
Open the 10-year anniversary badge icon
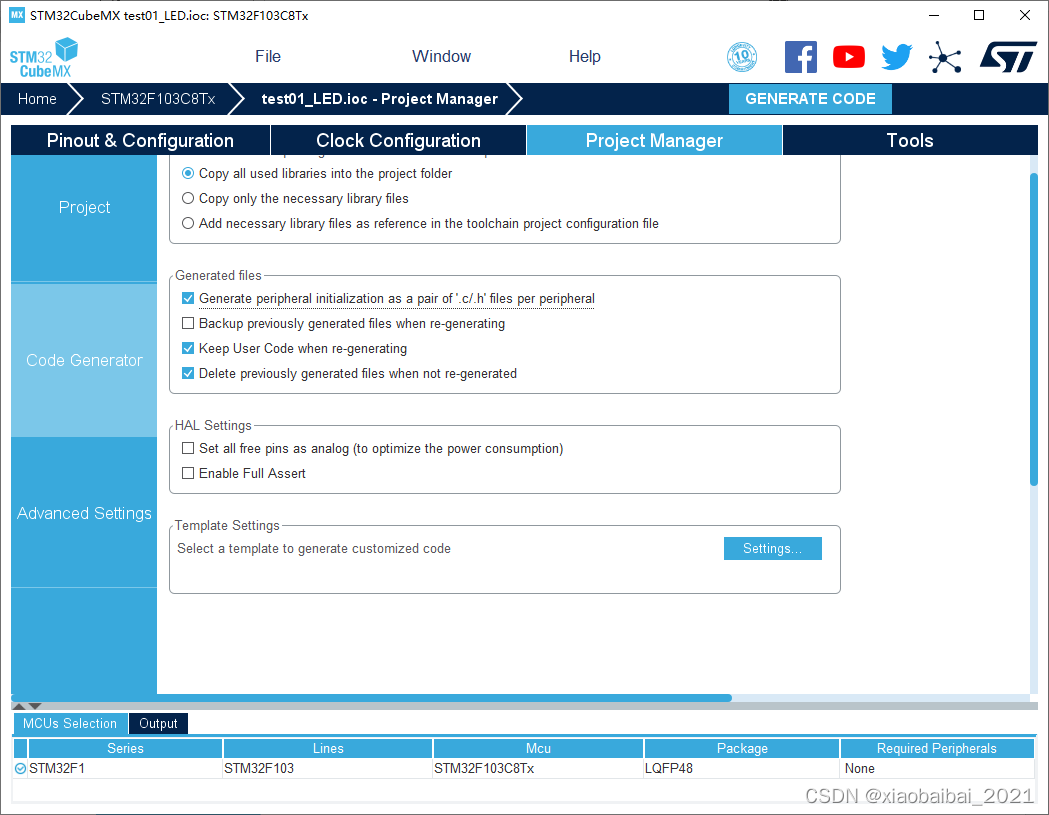click(742, 57)
